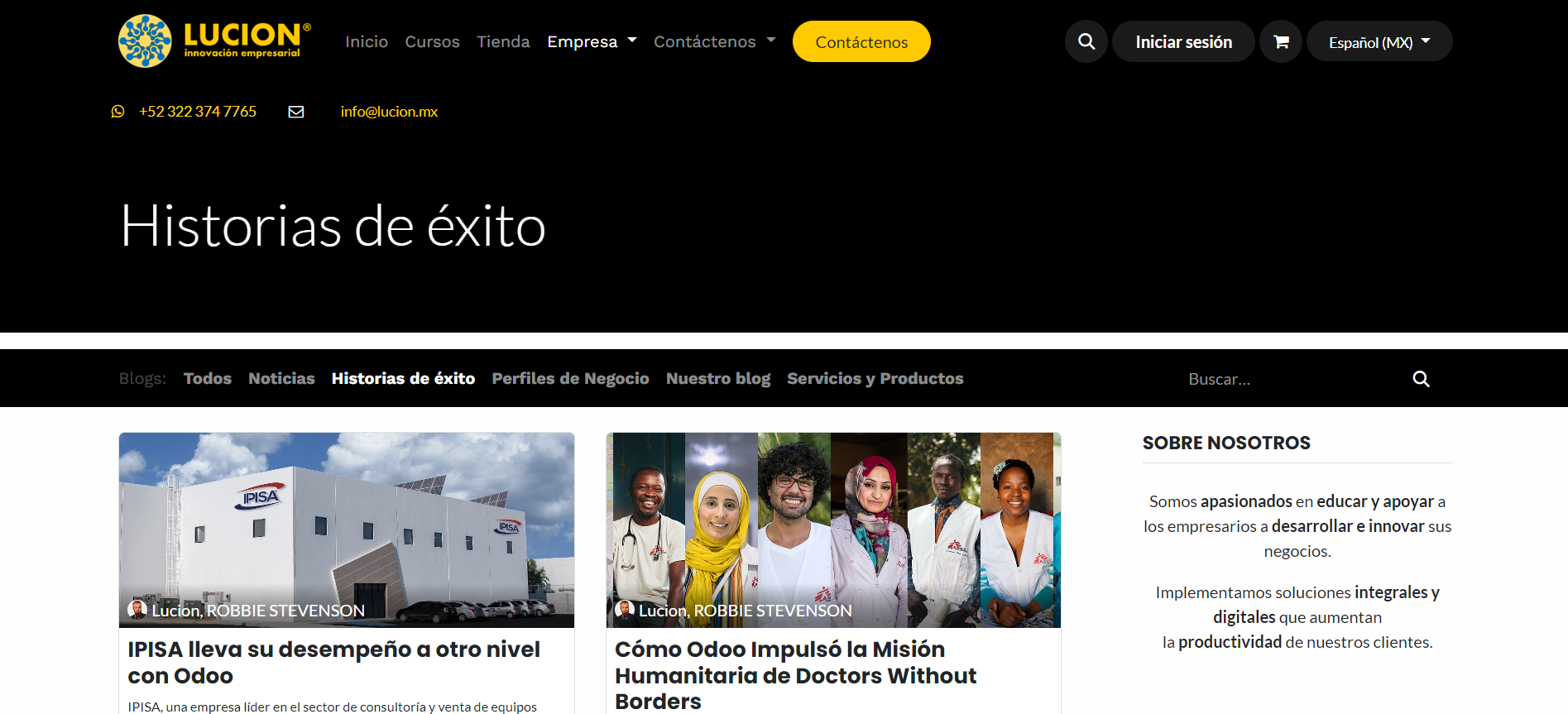1568x714 pixels.
Task: Click the yellow Contáctenos button
Action: [x=861, y=41]
